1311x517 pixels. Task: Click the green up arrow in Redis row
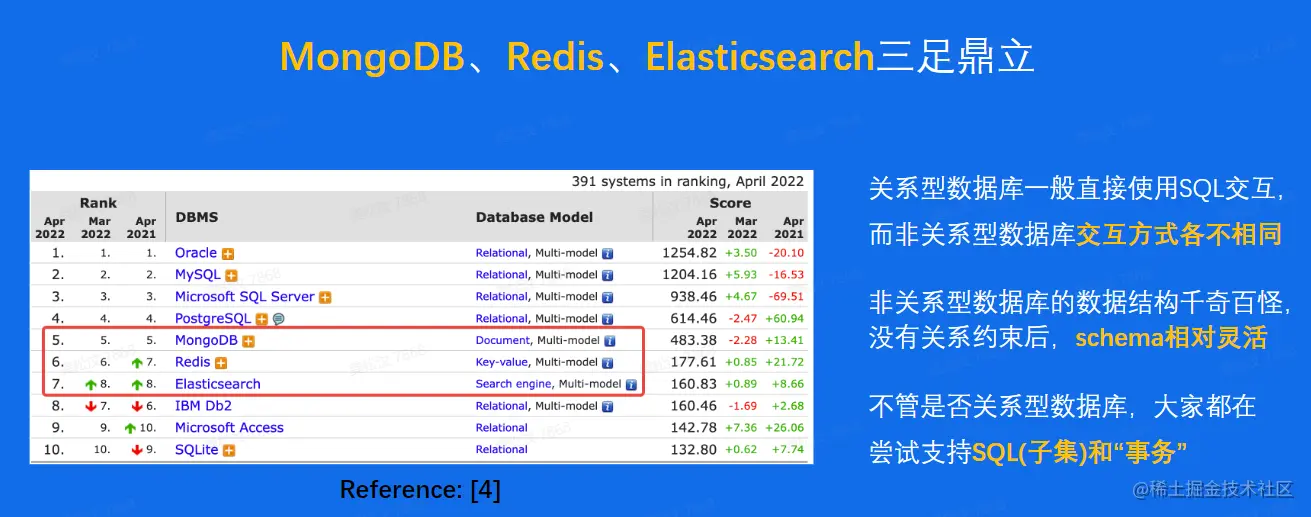pos(137,363)
